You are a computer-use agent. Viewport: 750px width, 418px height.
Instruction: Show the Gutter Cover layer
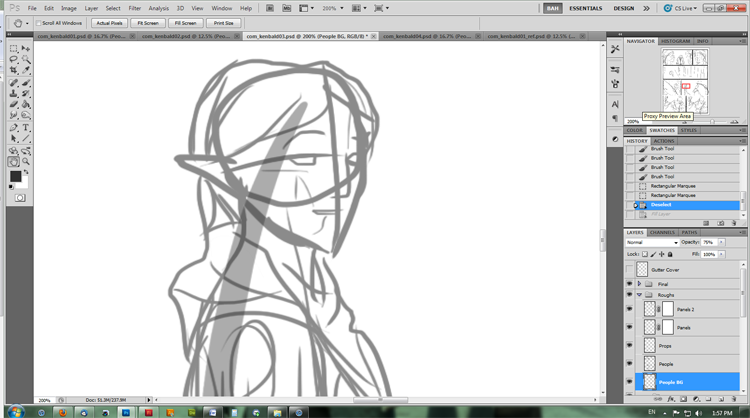click(630, 269)
